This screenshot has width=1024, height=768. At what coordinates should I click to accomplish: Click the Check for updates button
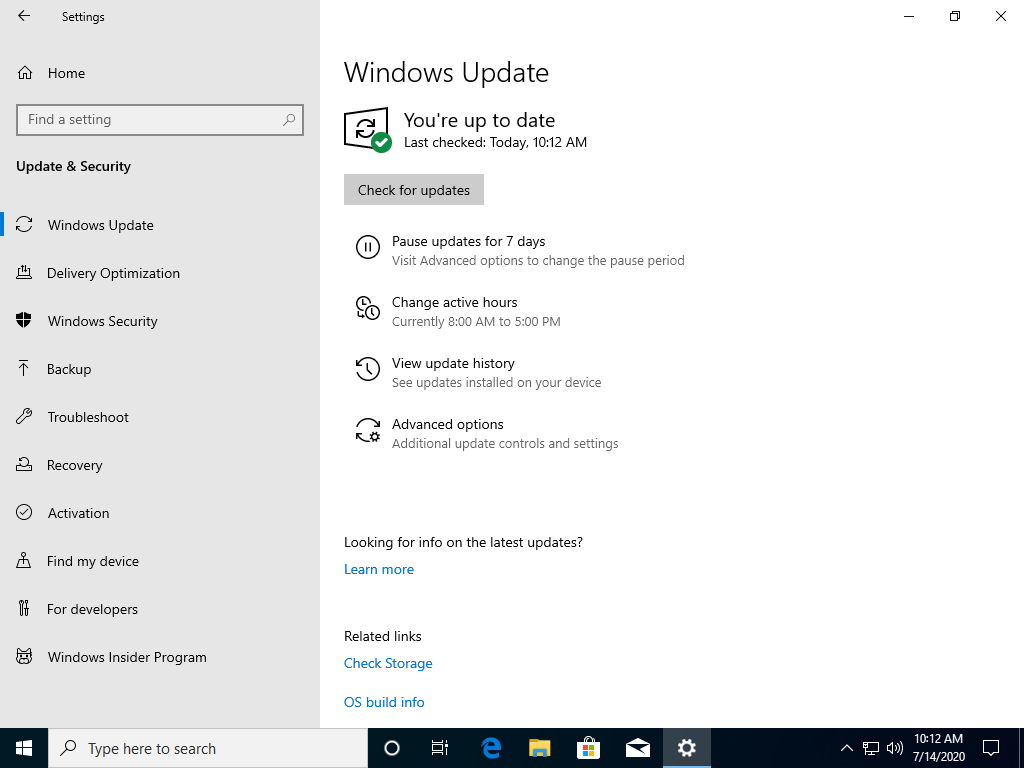[414, 189]
